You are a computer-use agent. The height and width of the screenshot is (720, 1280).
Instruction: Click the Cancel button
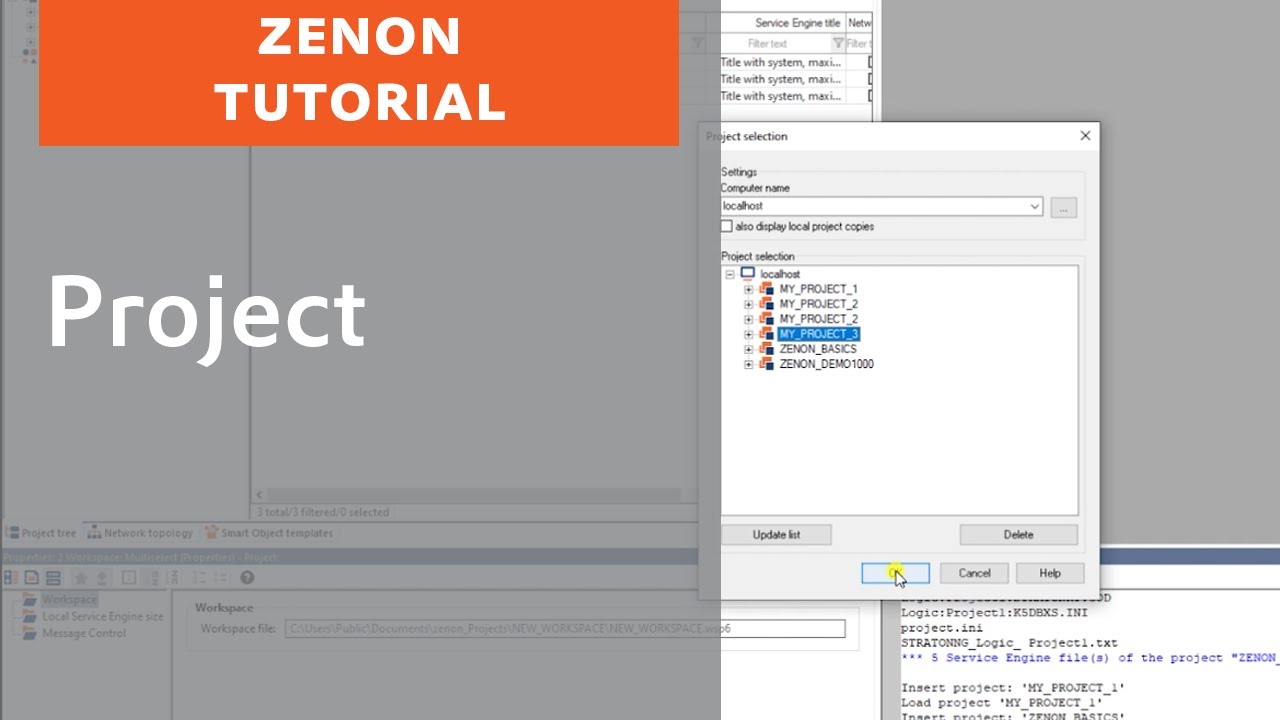pos(974,573)
